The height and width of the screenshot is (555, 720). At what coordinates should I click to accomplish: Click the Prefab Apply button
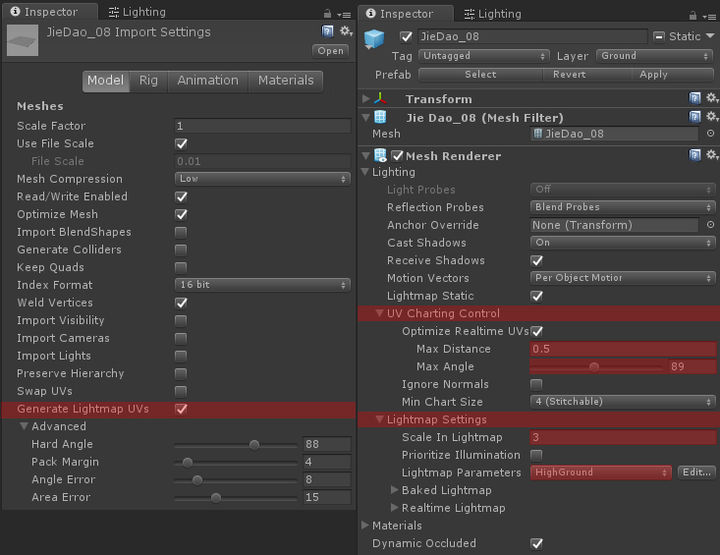(653, 75)
